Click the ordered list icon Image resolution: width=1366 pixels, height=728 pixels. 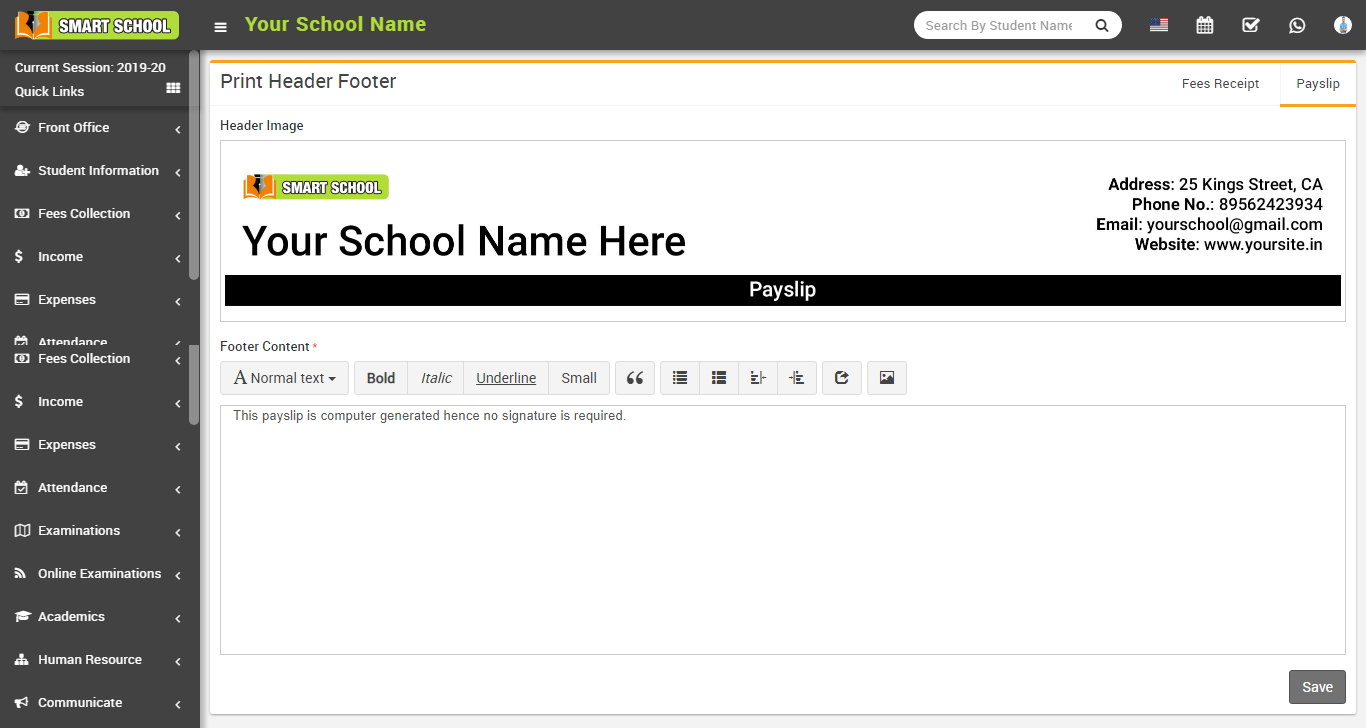coord(718,378)
